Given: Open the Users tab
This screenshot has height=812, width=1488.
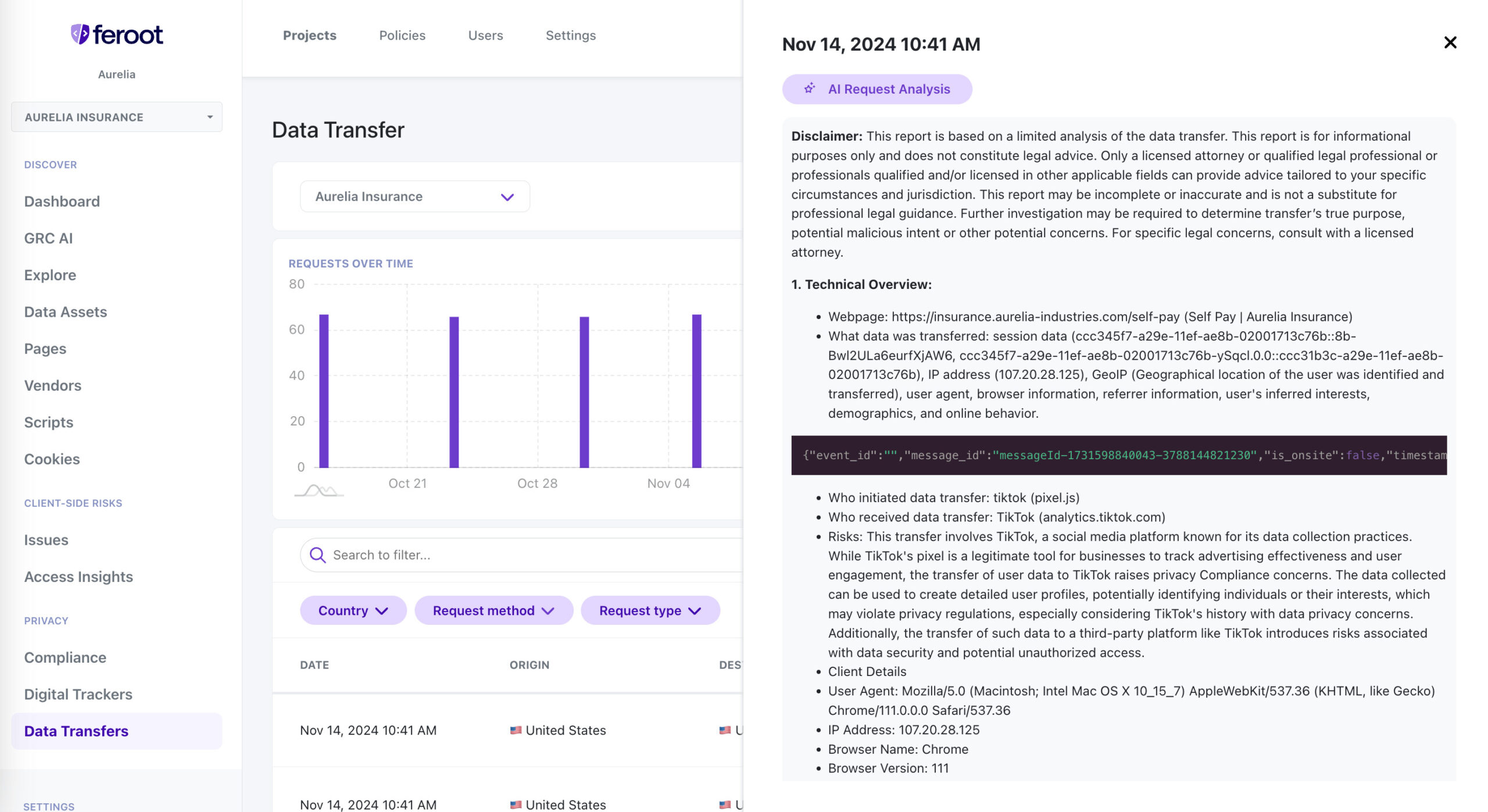Looking at the screenshot, I should pos(485,35).
